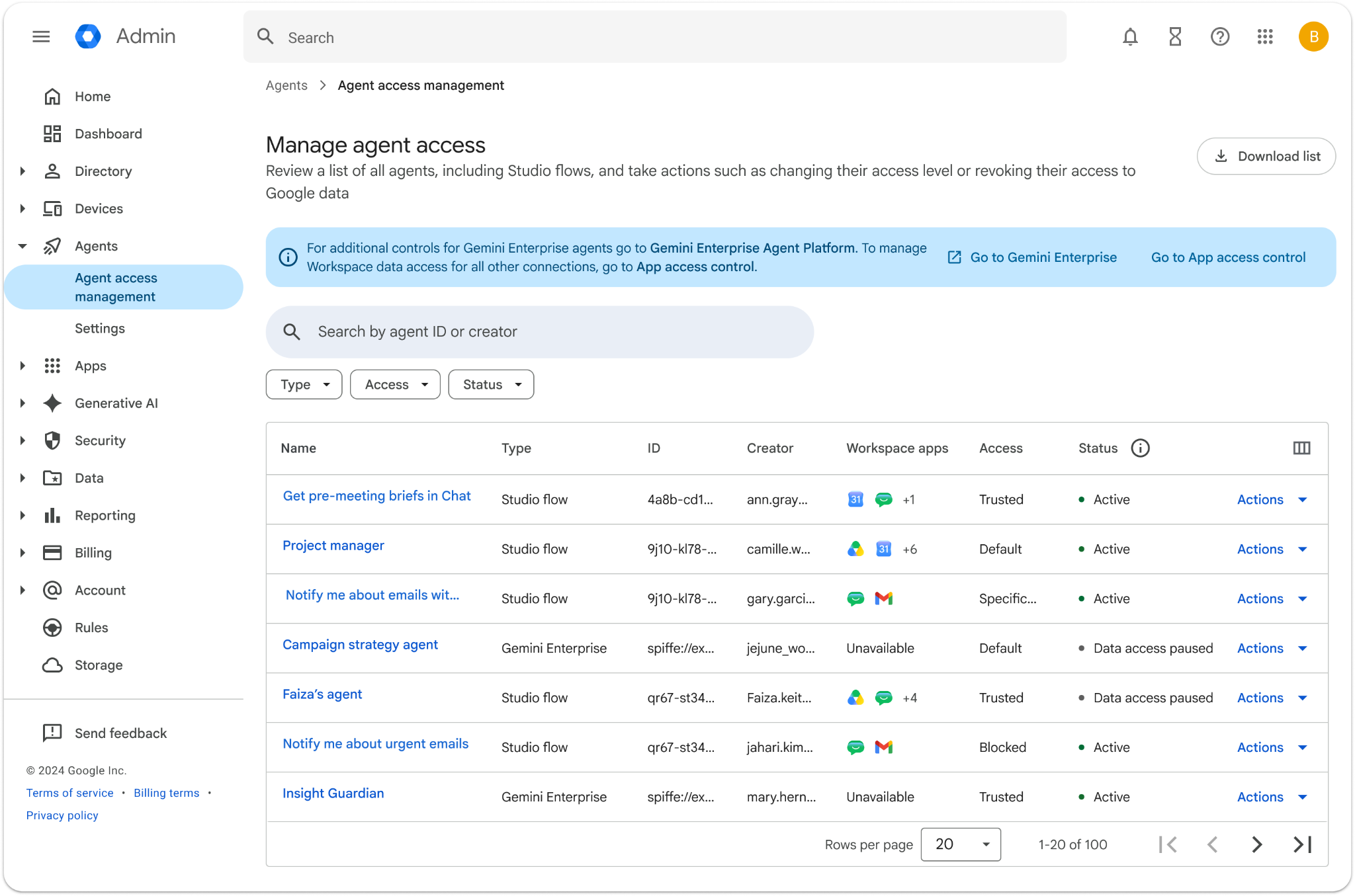Screen dimensions: 1355x896
Task: Expand the Data section arrow
Action: pos(22,478)
